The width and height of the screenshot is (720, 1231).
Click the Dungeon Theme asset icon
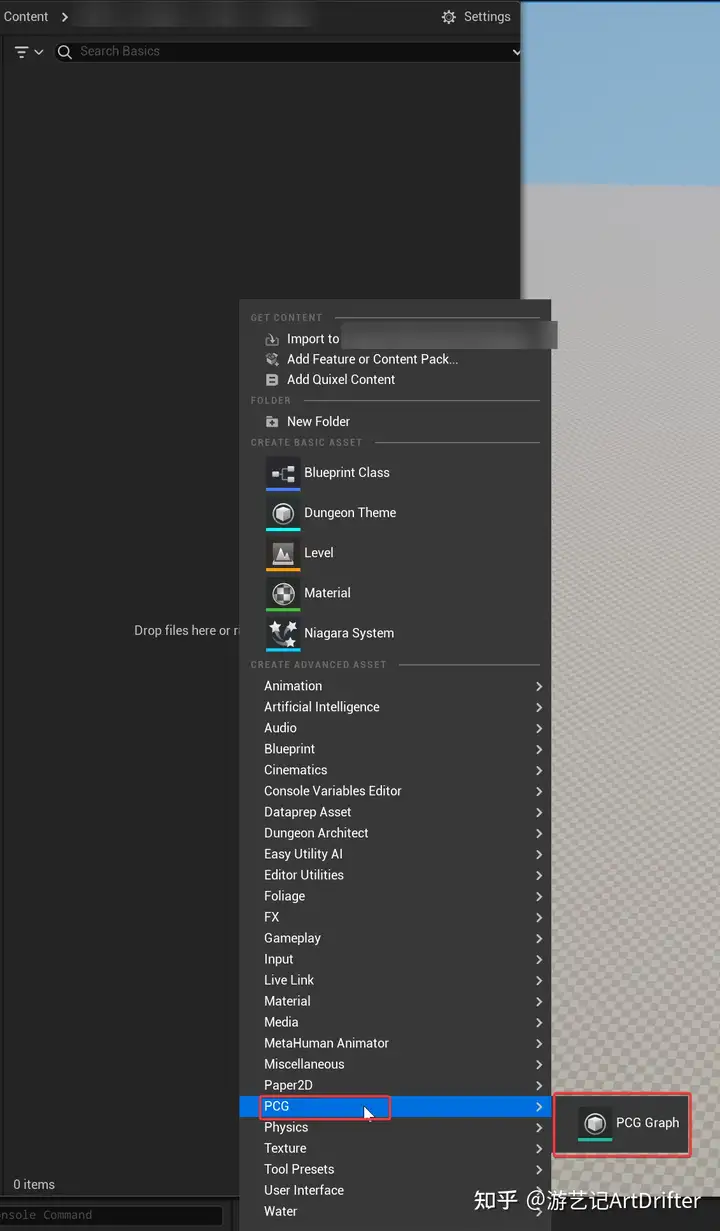pos(283,513)
